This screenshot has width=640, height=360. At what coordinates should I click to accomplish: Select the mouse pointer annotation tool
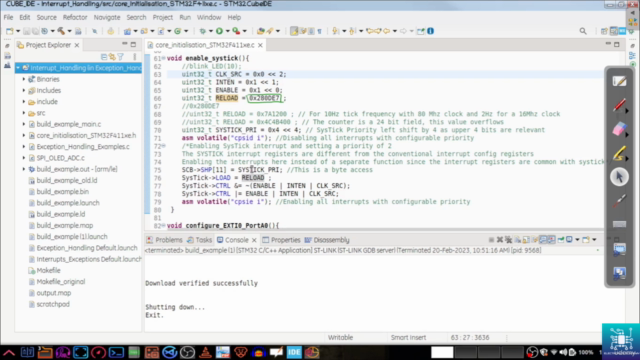[x=619, y=177]
